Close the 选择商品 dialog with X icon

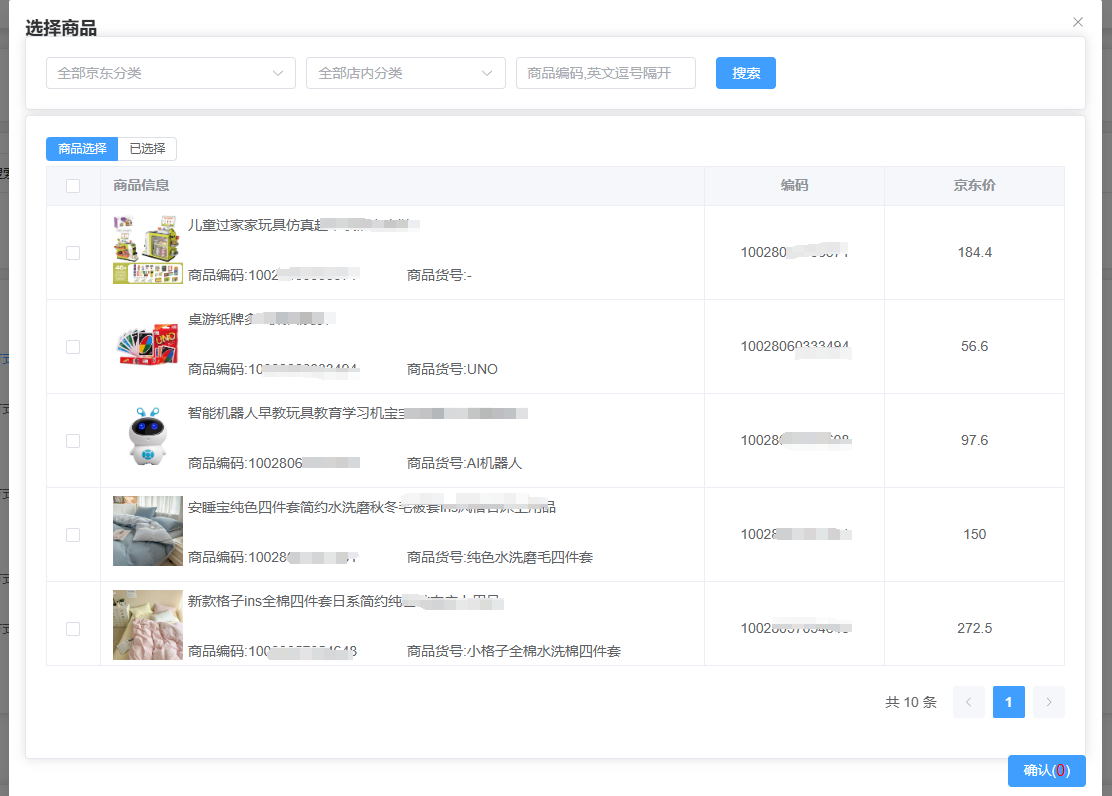[1077, 22]
